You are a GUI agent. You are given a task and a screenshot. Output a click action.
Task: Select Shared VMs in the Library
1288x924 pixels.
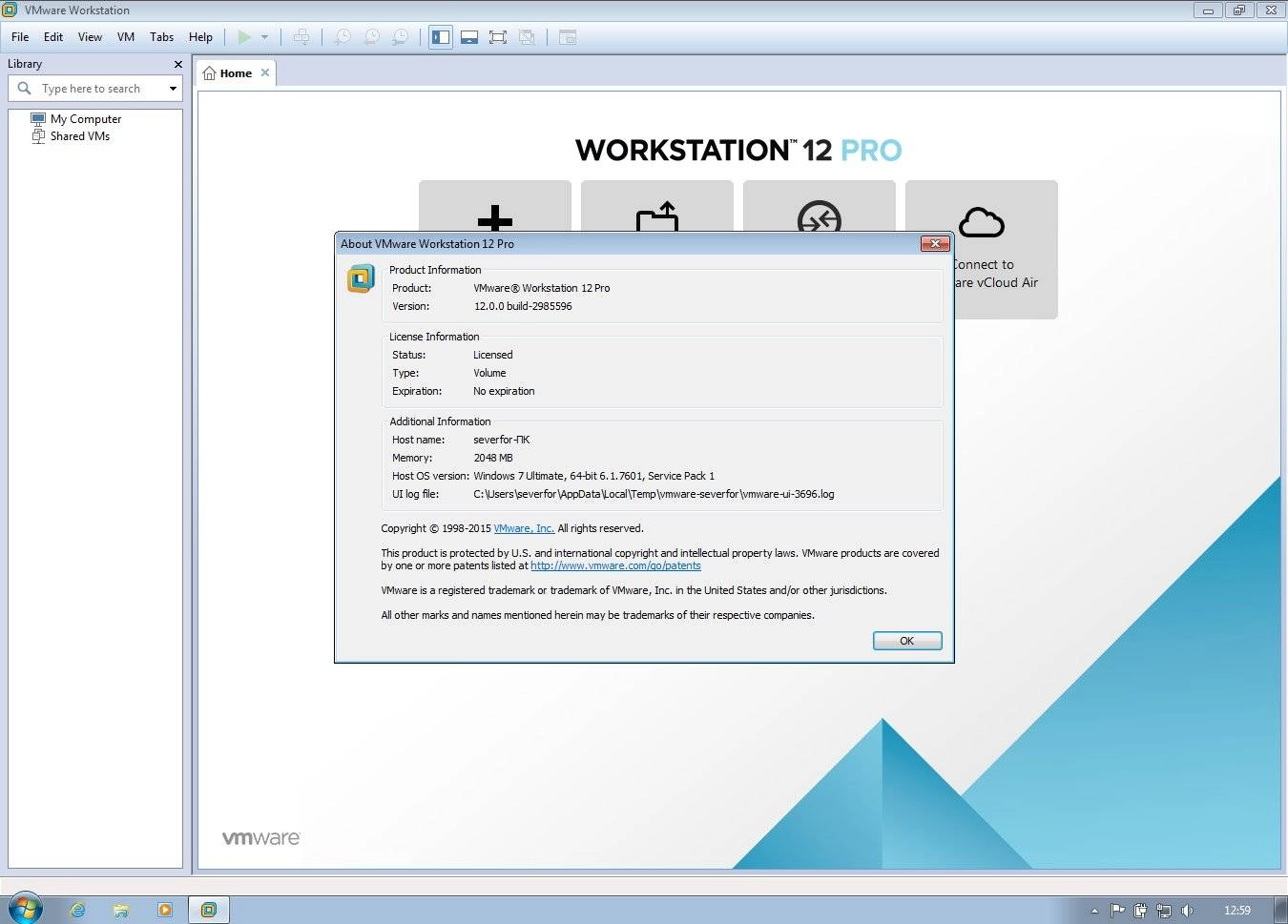(x=71, y=136)
